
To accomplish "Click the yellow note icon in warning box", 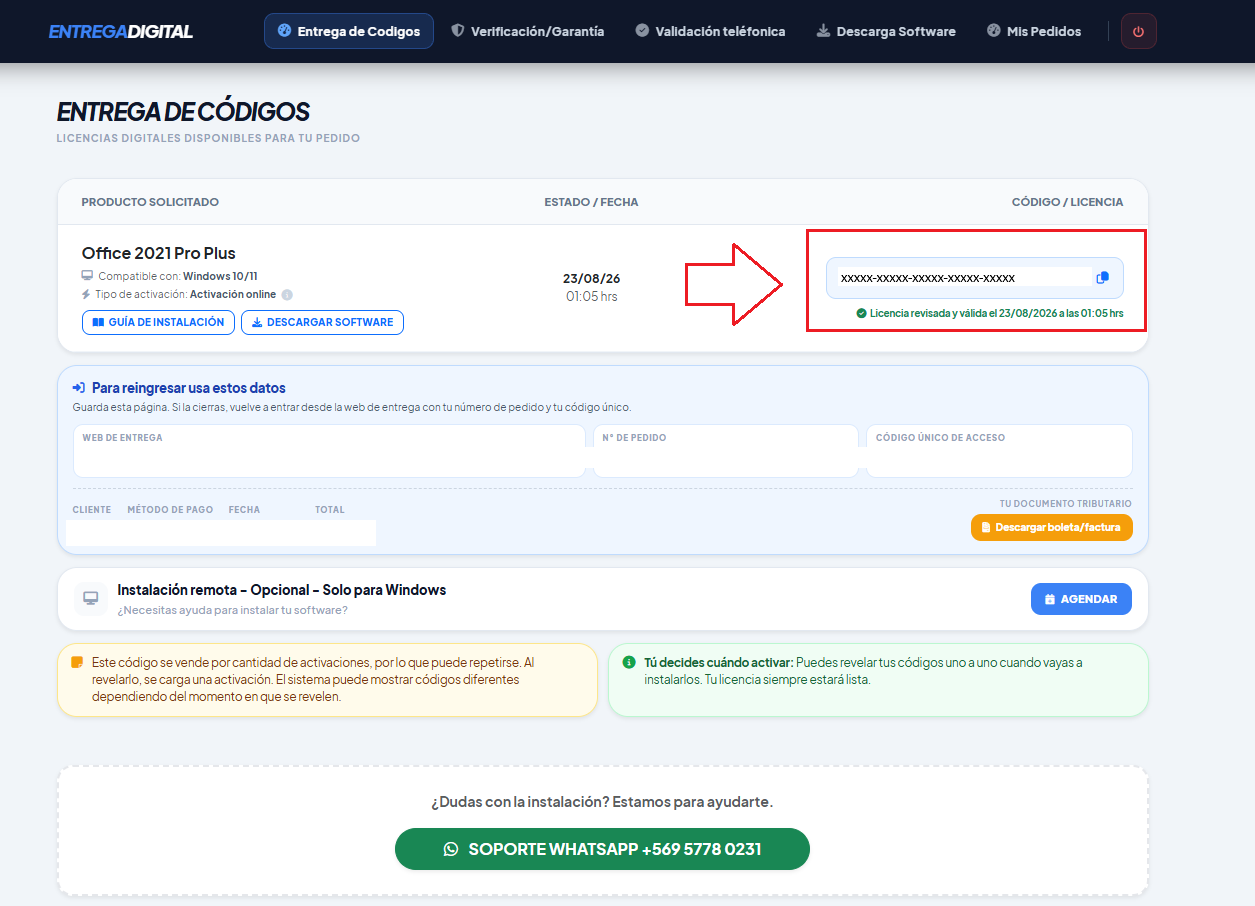I will [77, 662].
